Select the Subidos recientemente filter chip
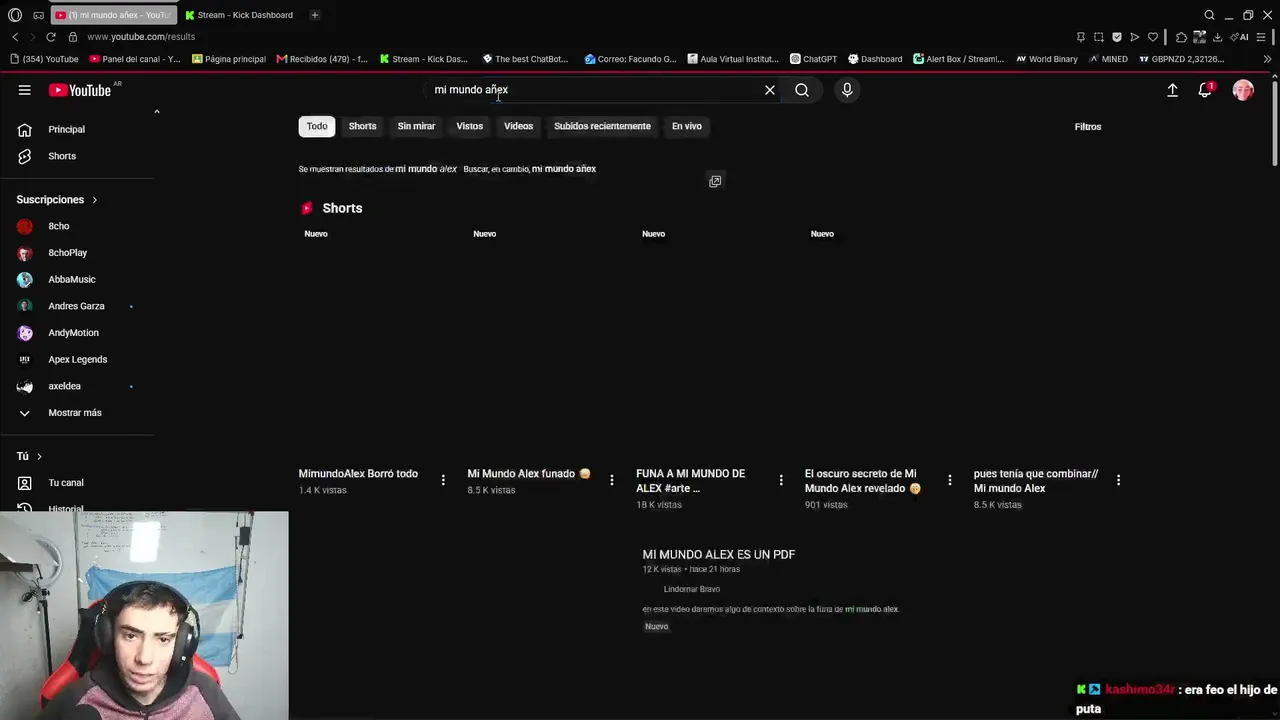This screenshot has width=1280, height=720. point(602,126)
